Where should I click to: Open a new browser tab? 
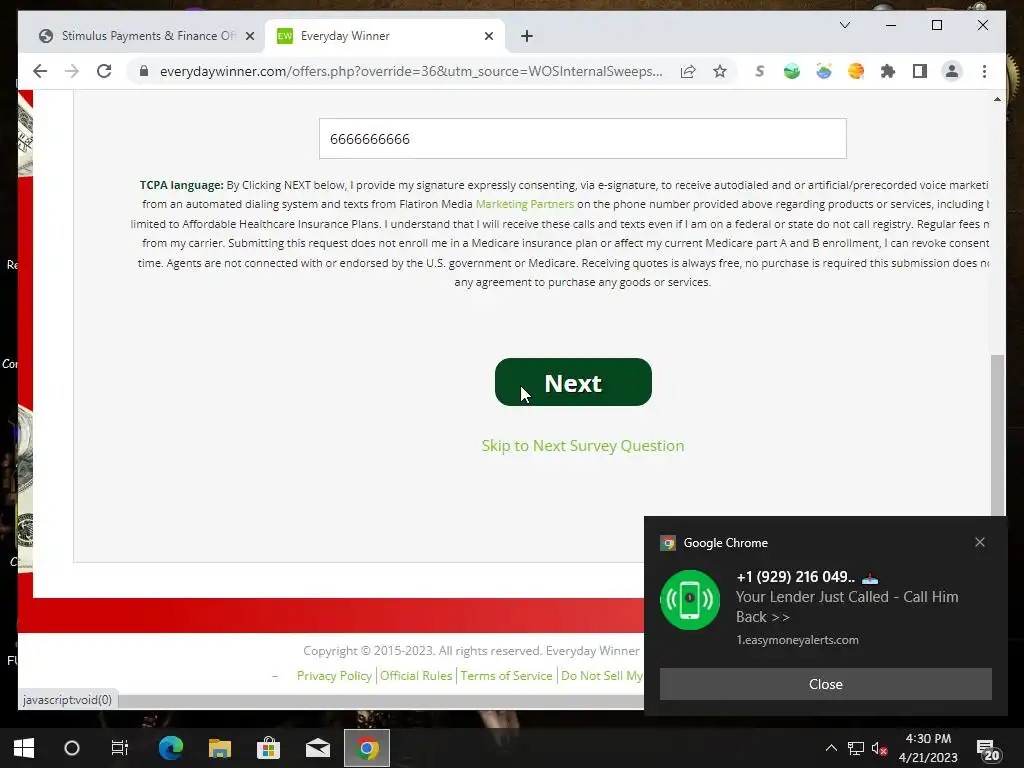(x=527, y=36)
